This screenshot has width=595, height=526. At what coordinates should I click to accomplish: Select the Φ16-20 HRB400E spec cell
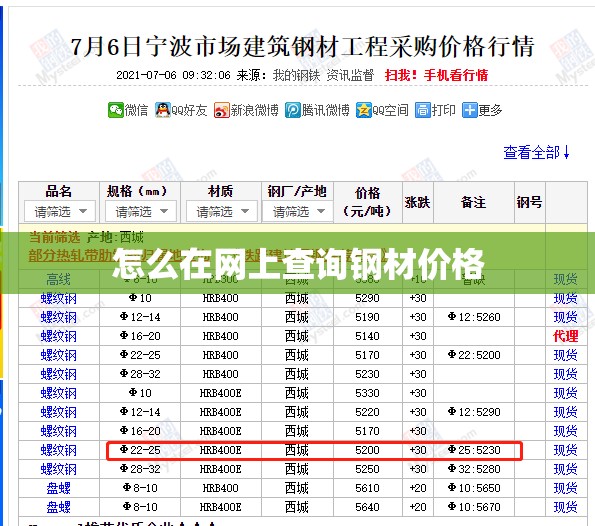point(140,431)
